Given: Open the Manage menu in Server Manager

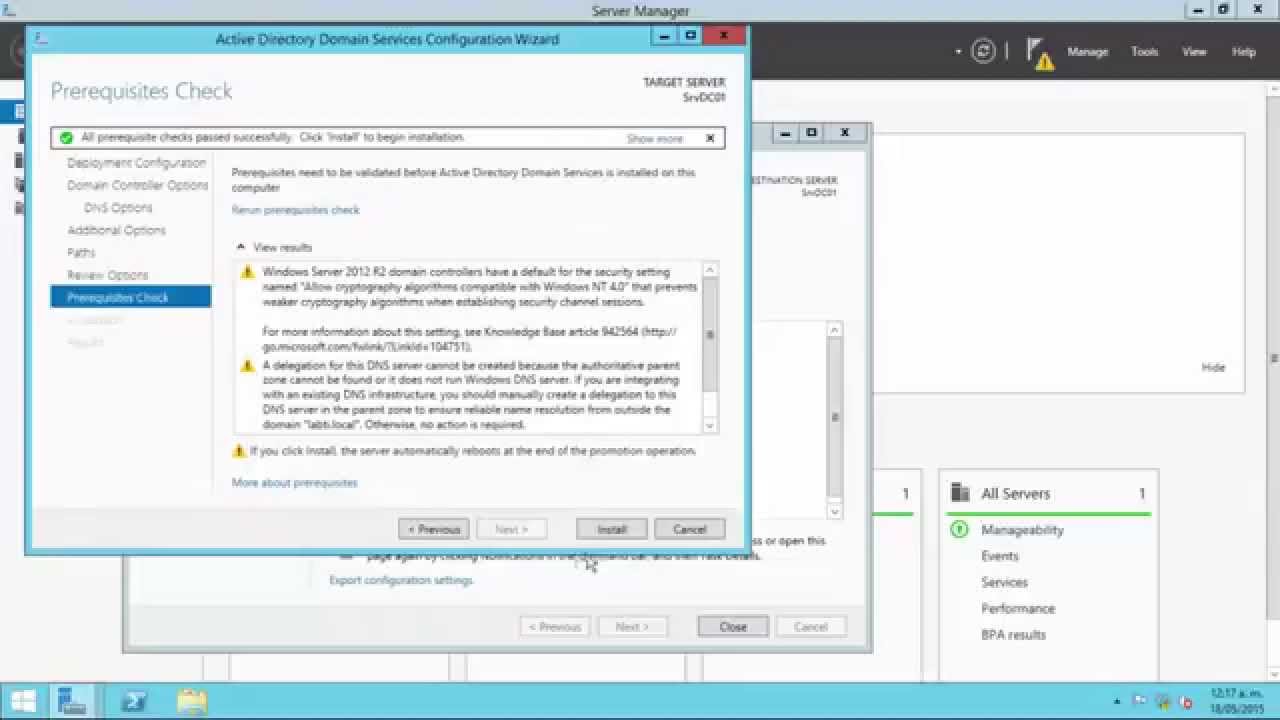Looking at the screenshot, I should tap(1087, 52).
